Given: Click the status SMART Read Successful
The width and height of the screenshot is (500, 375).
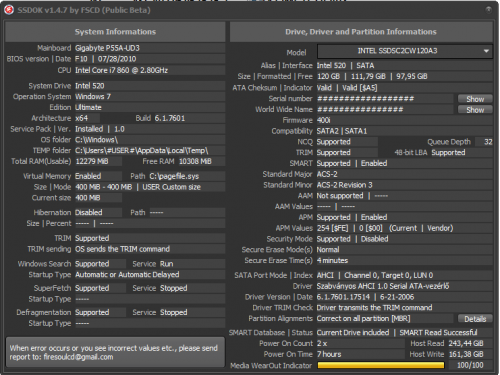Looking at the screenshot, I should [438, 333].
